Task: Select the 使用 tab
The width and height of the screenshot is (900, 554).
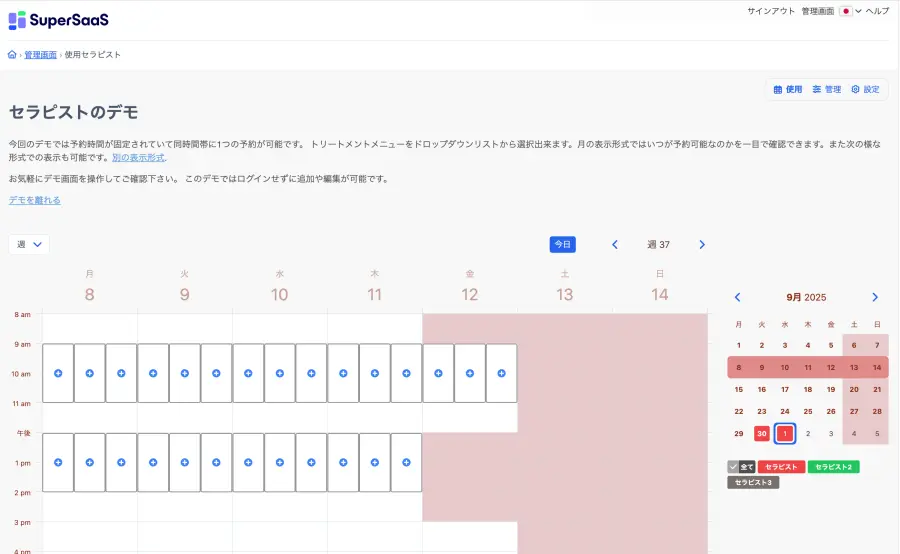Action: tap(788, 89)
